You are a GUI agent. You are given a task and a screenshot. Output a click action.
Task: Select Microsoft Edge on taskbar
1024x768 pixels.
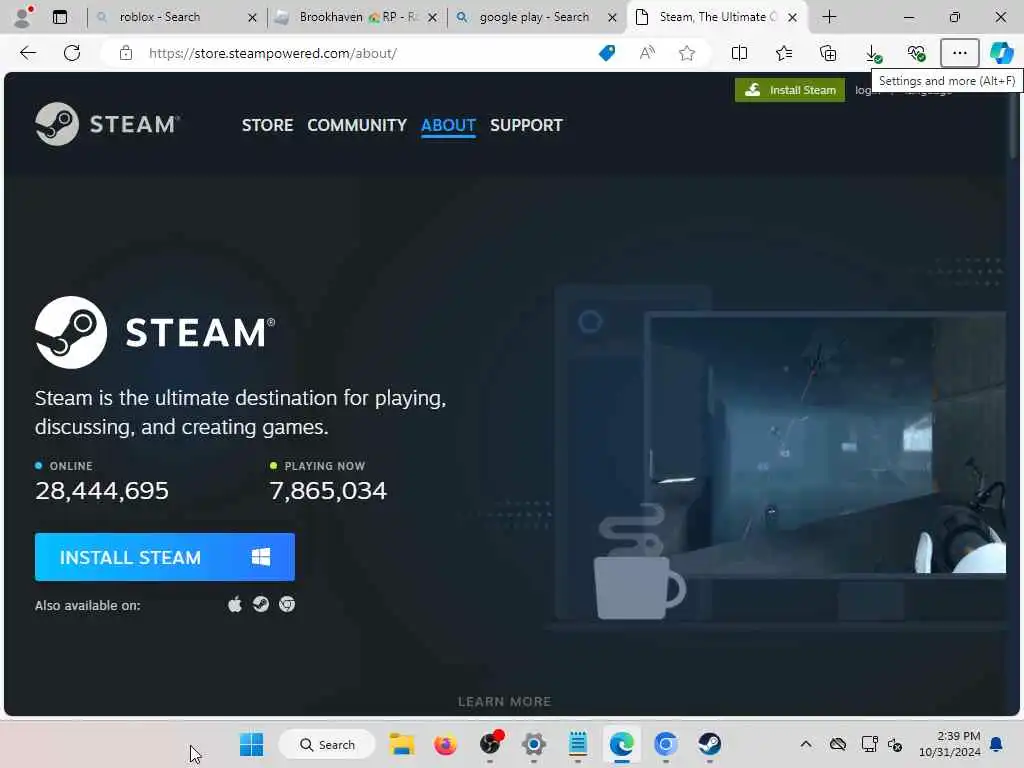click(x=622, y=744)
